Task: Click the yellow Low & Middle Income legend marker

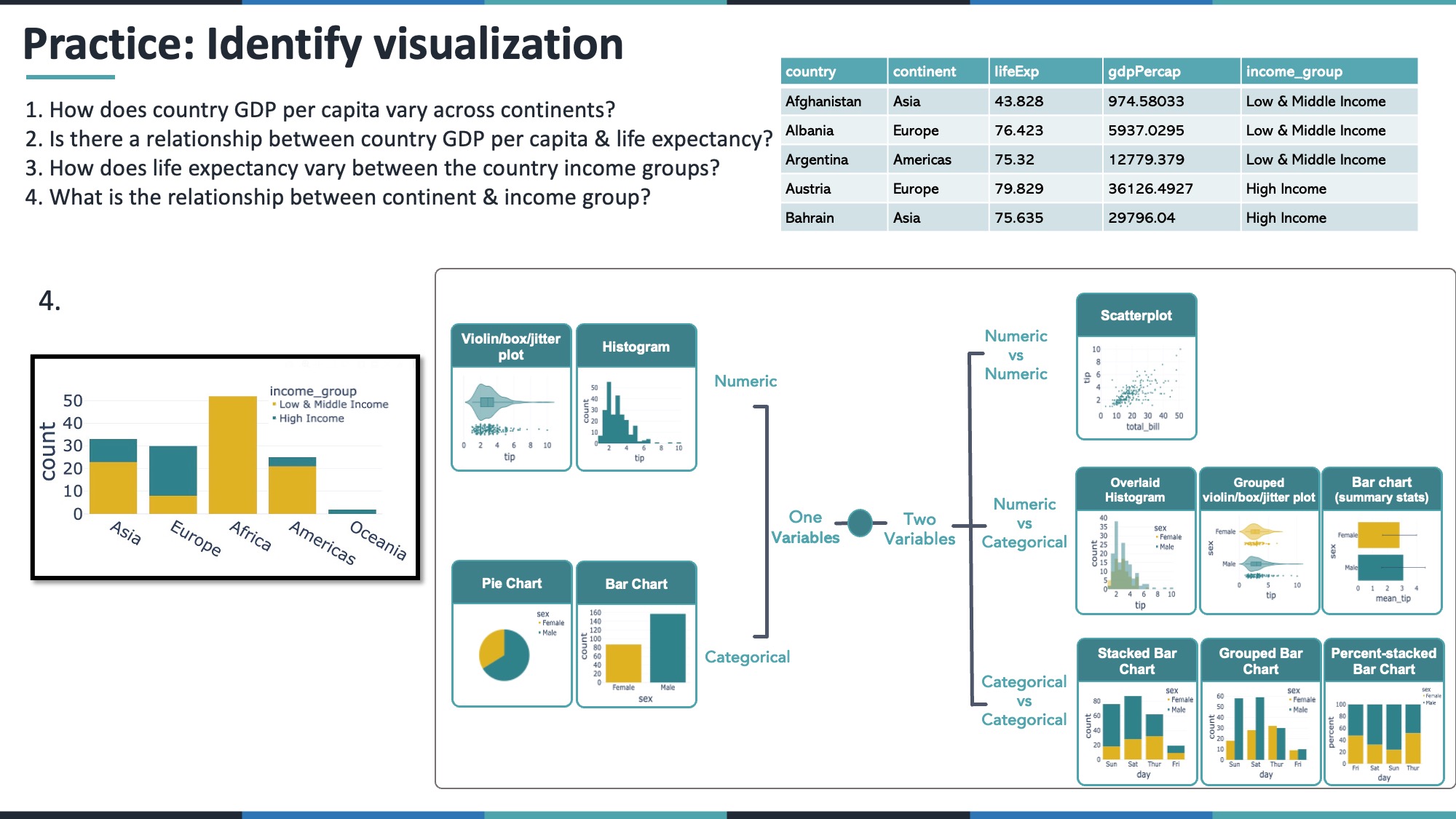Action: tap(274, 404)
